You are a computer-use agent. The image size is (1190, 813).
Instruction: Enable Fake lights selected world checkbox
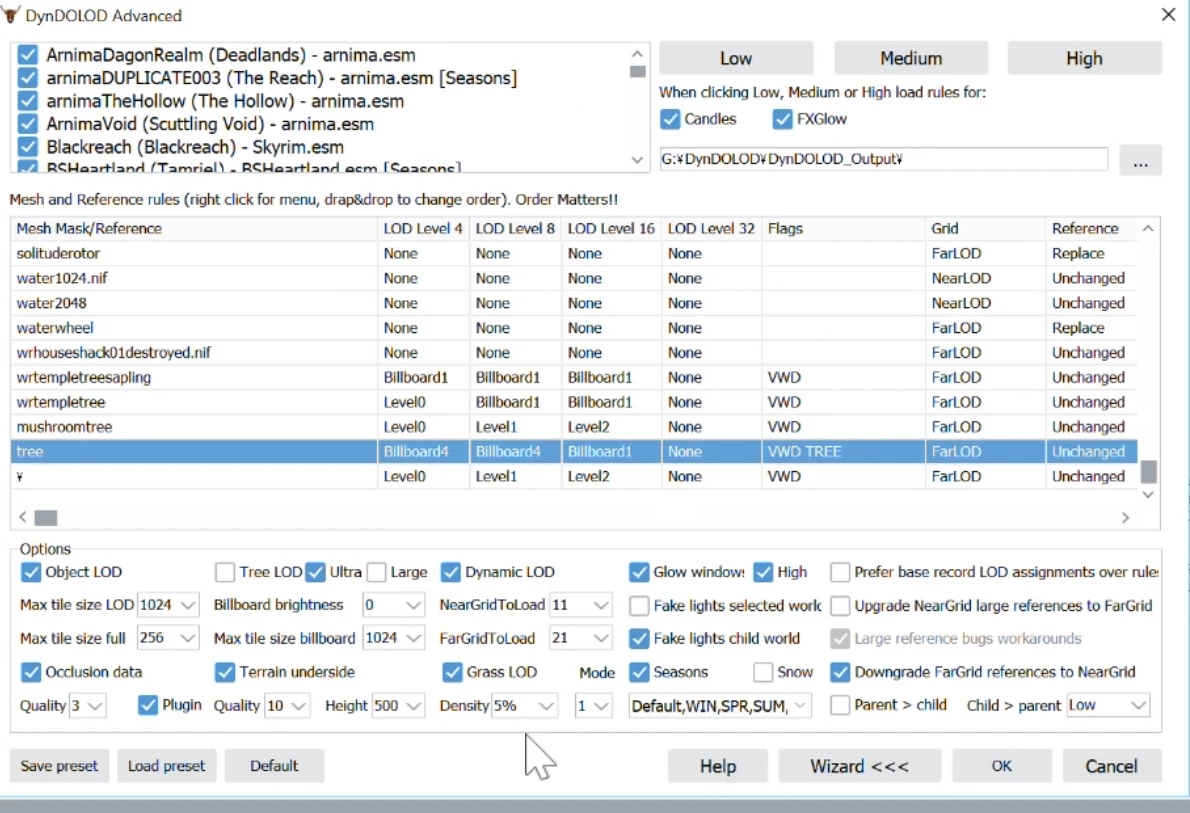click(639, 606)
